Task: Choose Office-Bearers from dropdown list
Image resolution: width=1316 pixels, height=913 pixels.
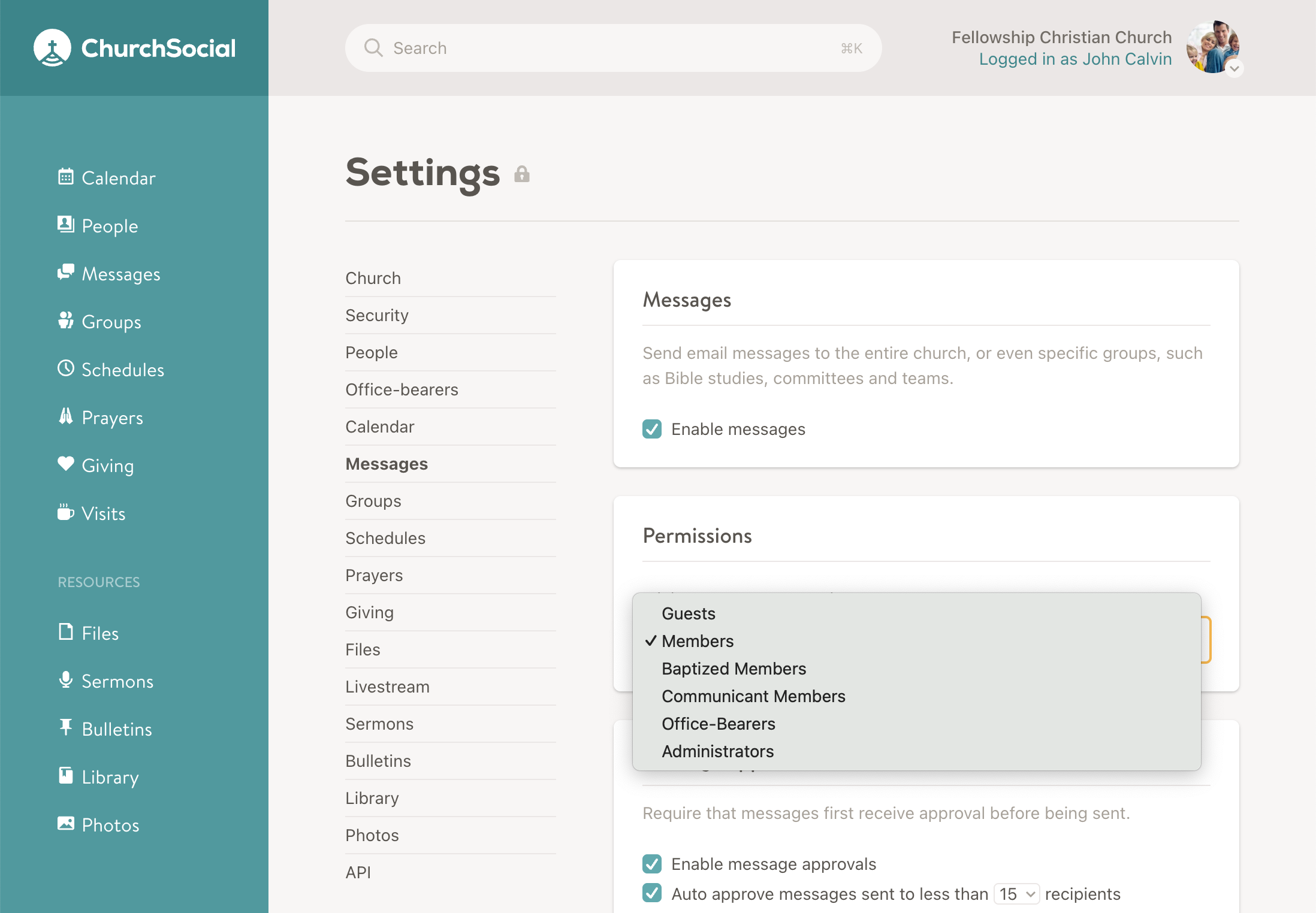Action: (718, 724)
